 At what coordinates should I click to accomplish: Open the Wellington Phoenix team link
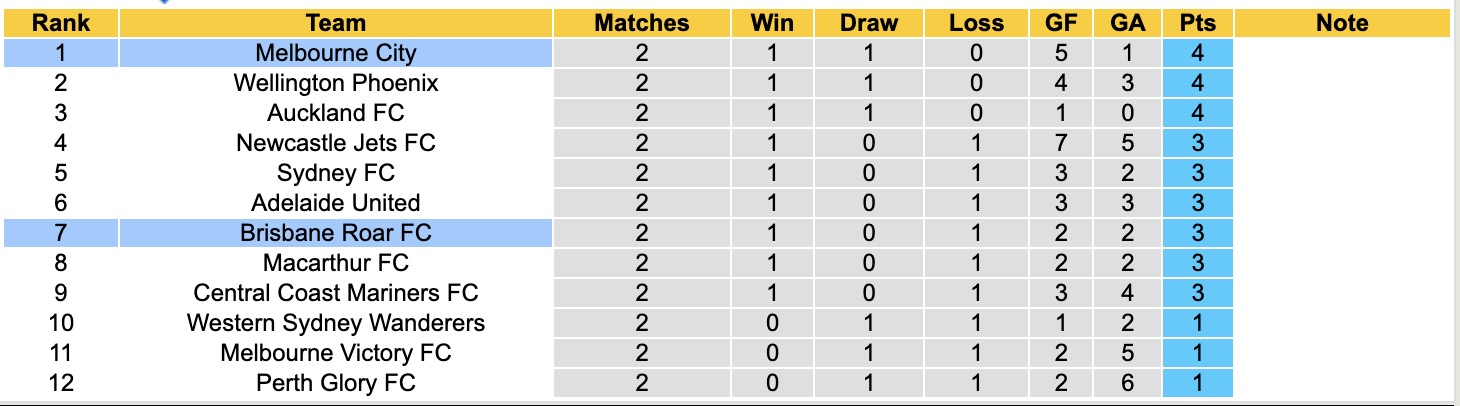[336, 83]
